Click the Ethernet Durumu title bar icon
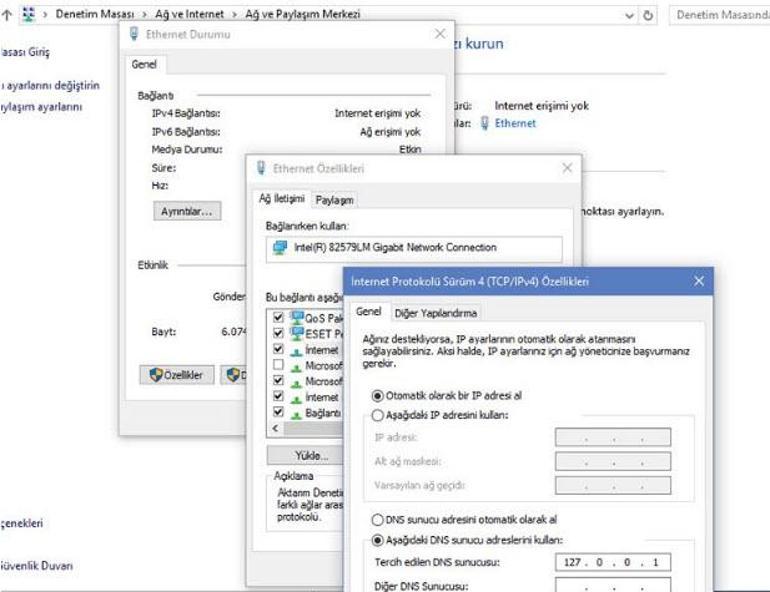 (134, 34)
